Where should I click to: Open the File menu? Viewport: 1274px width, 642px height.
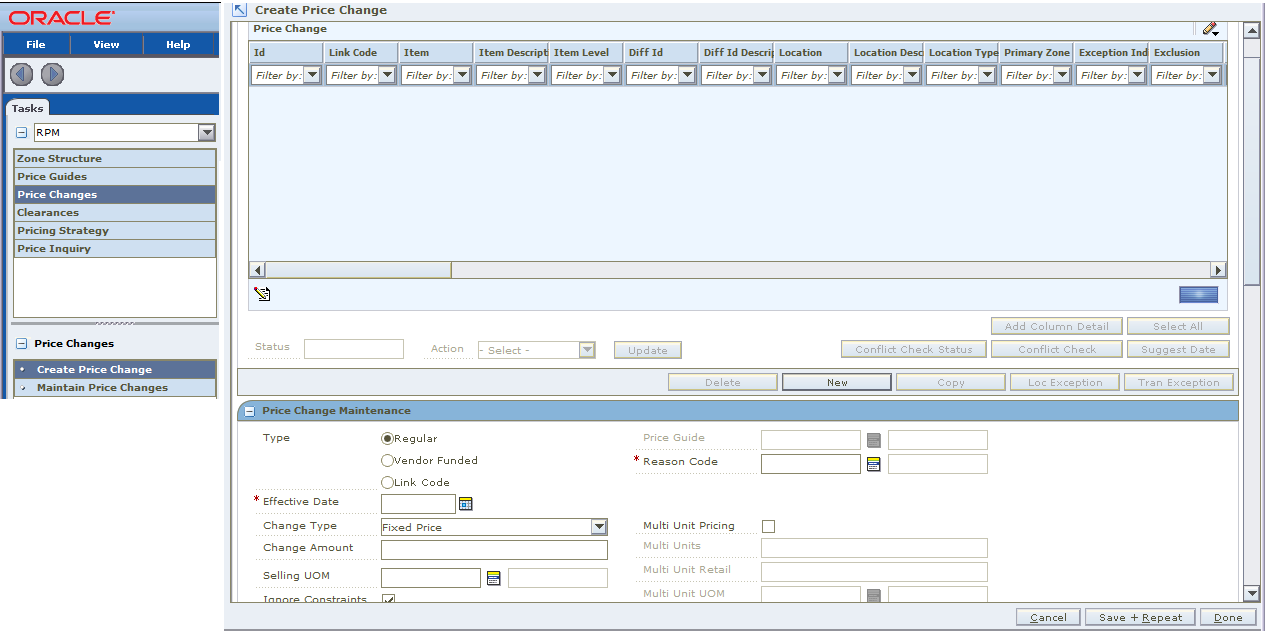35,44
